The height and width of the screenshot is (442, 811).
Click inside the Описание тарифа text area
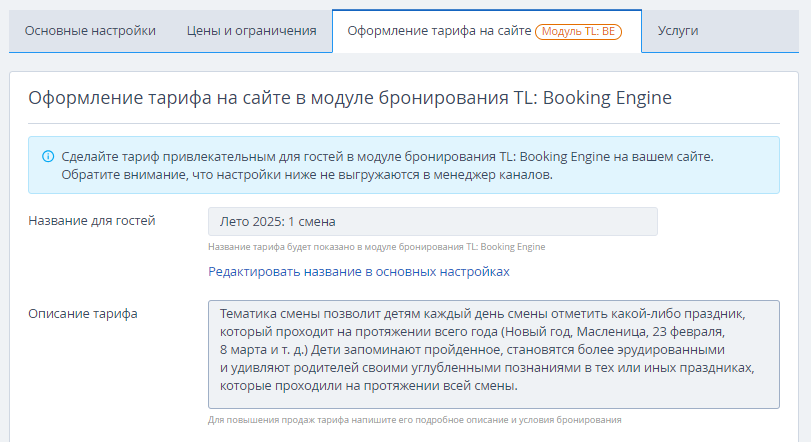[493, 354]
